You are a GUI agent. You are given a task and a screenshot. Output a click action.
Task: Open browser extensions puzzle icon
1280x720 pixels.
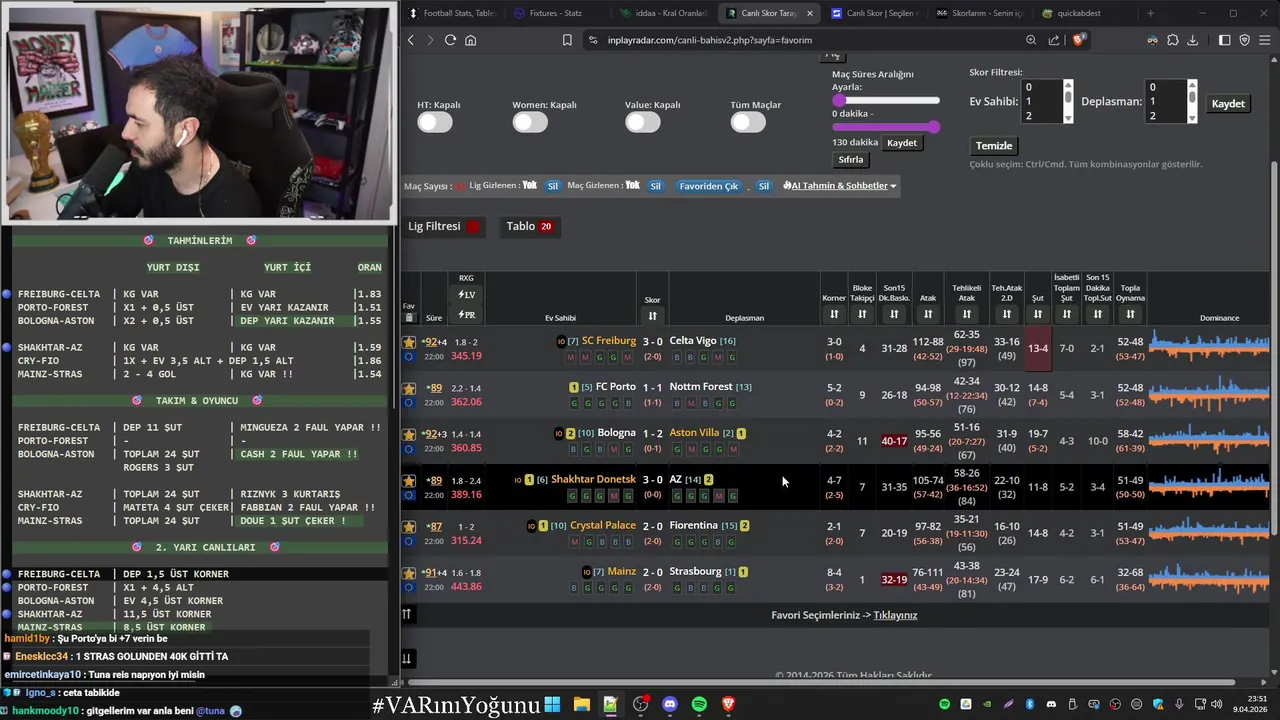pos(1173,40)
